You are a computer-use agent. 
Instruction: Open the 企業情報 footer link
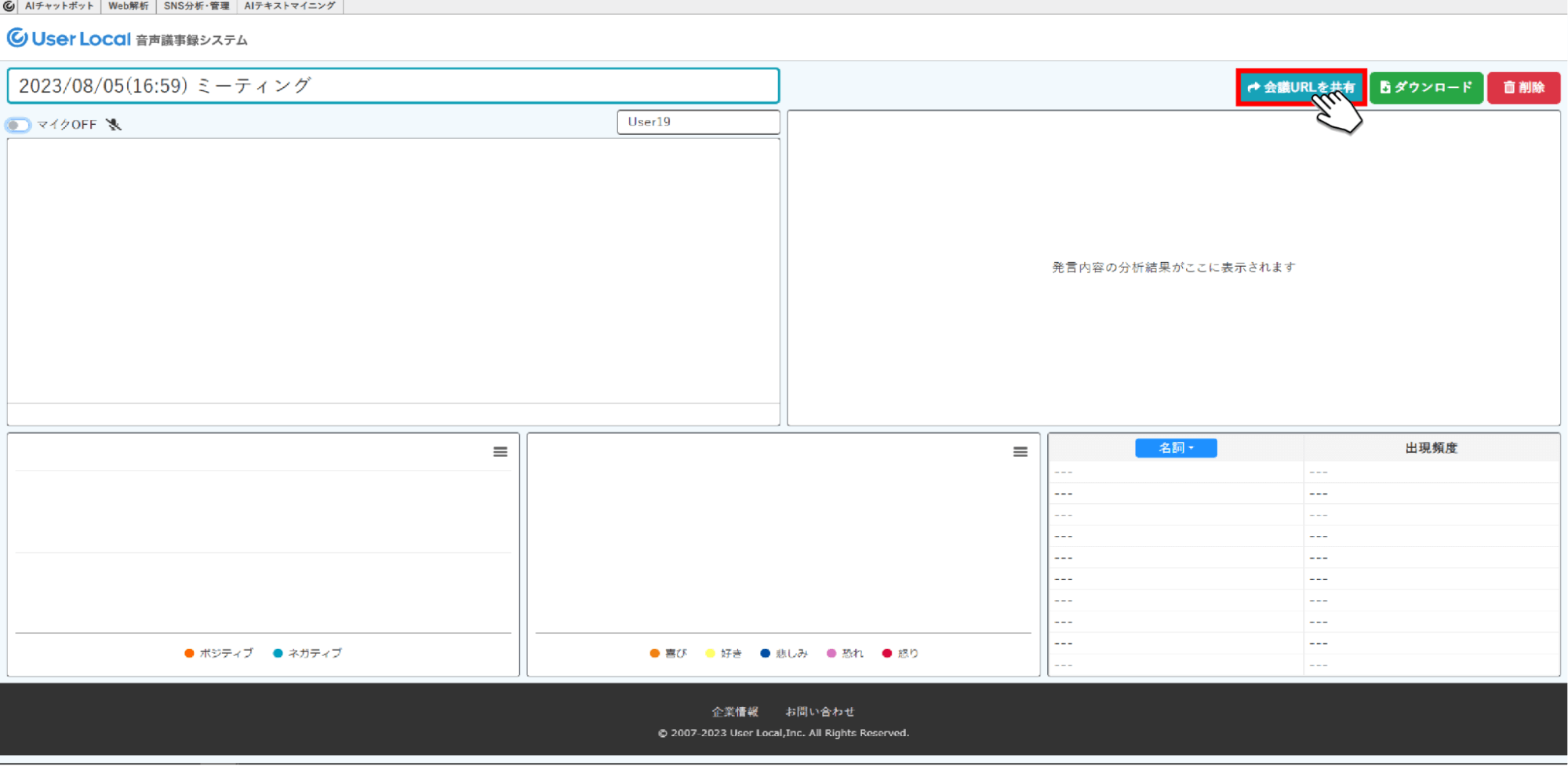pyautogui.click(x=735, y=712)
